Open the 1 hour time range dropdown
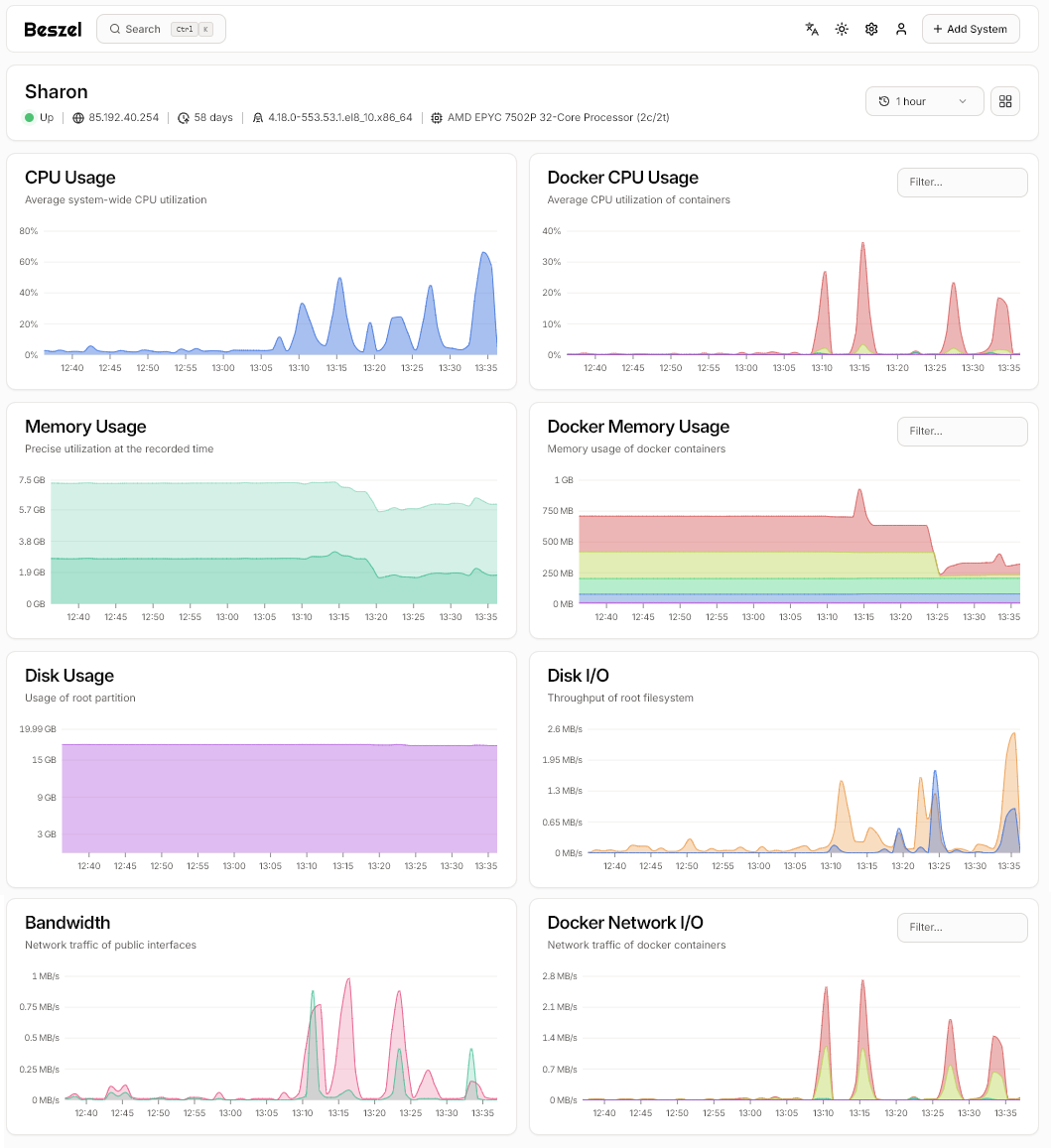Image resolution: width=1051 pixels, height=1148 pixels. (x=924, y=100)
